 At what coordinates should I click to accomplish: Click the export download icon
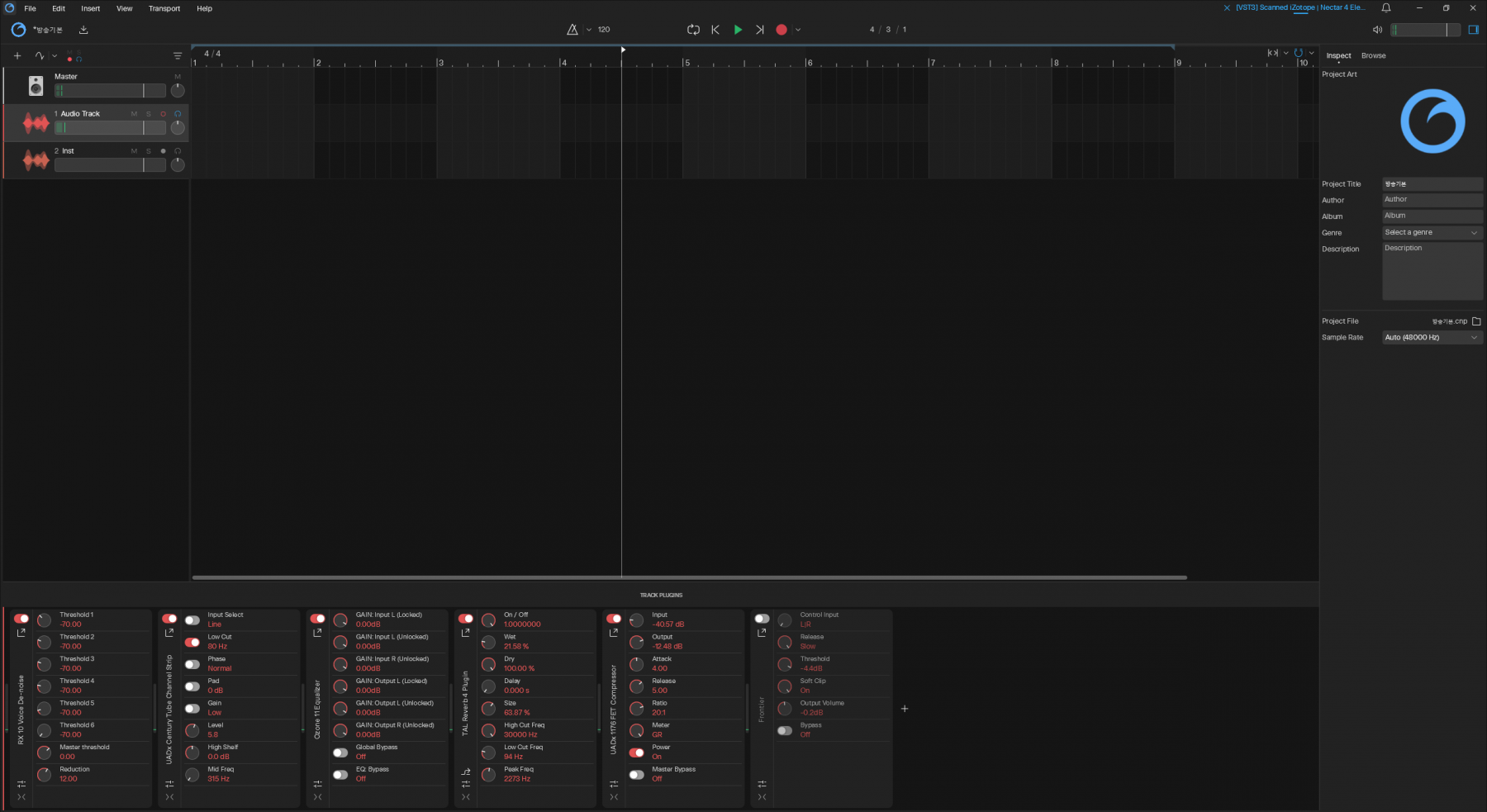point(83,30)
